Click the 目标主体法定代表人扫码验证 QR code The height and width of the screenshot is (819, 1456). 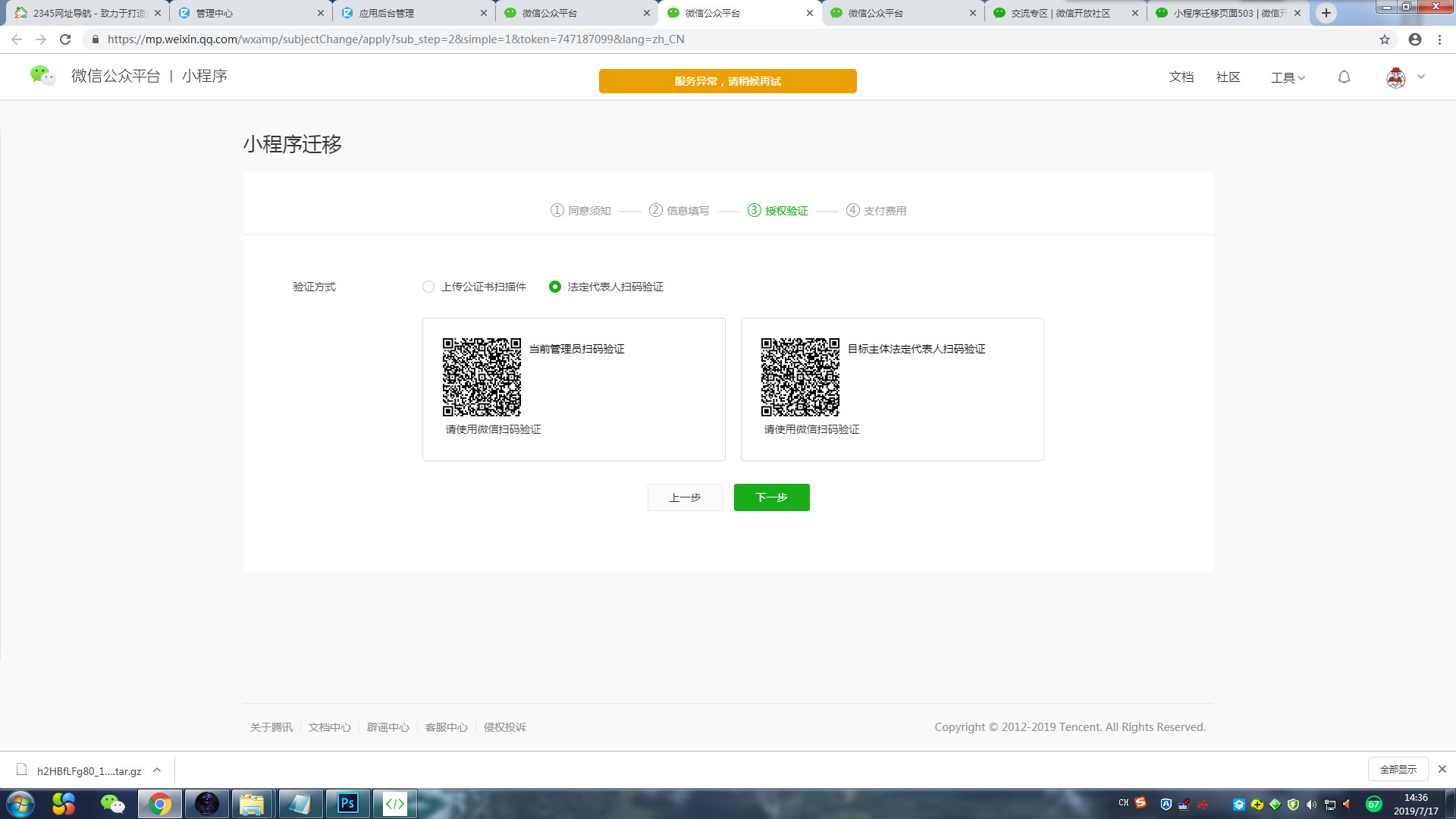click(800, 377)
